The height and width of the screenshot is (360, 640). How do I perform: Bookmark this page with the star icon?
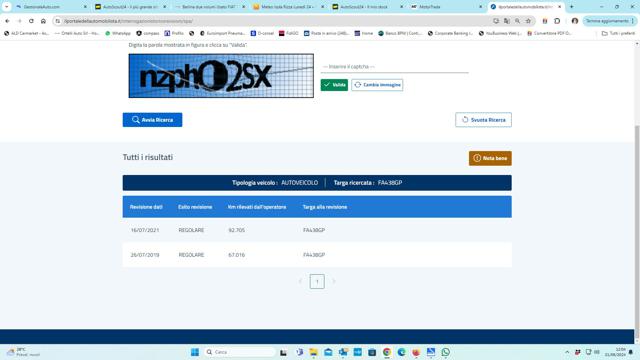click(x=528, y=21)
